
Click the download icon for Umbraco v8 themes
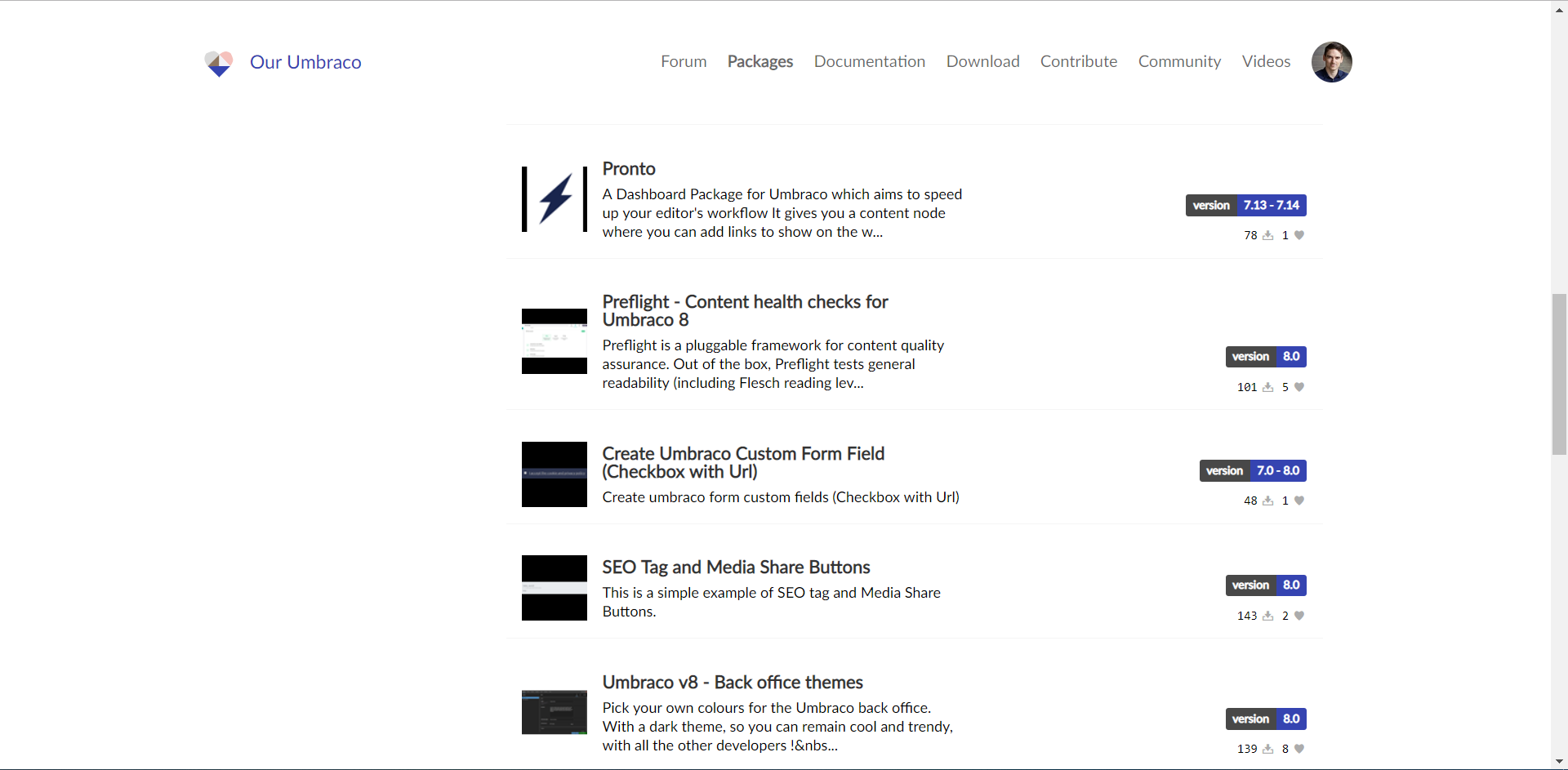(1267, 749)
